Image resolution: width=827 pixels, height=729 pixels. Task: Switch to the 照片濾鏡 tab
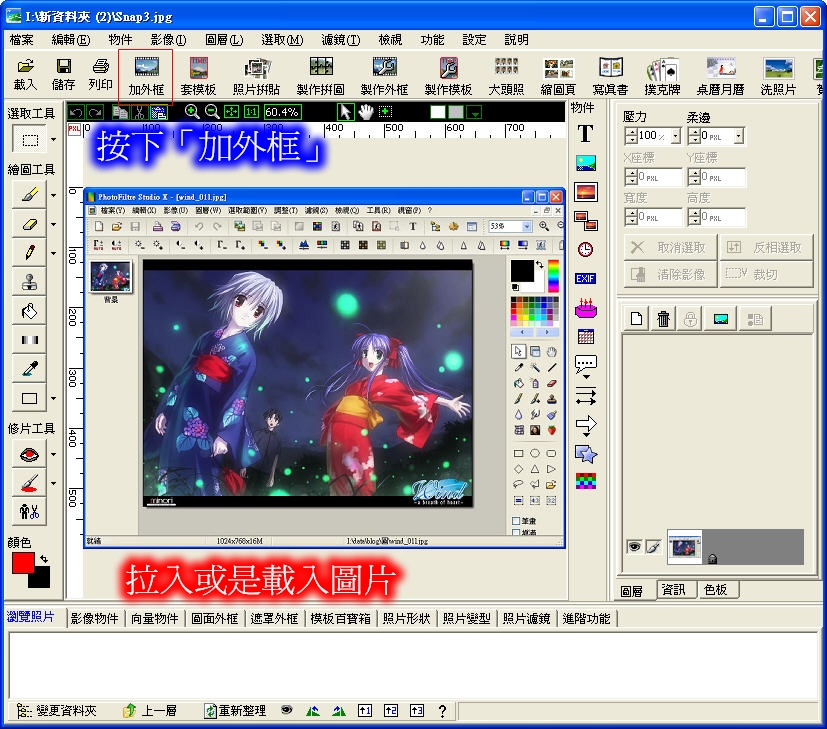coord(526,618)
